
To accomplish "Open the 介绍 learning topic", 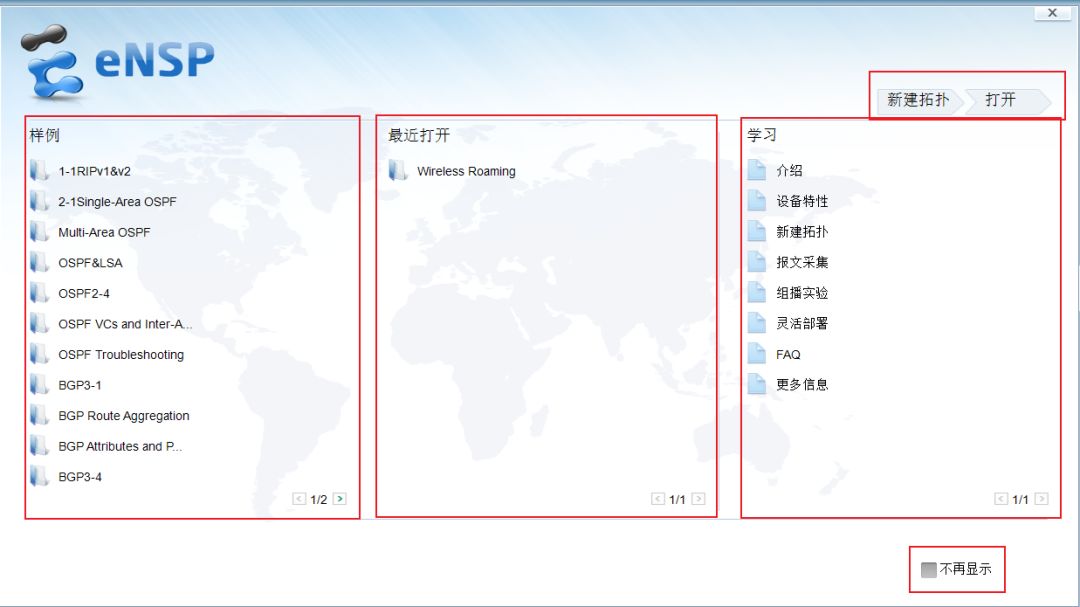I will coord(789,170).
